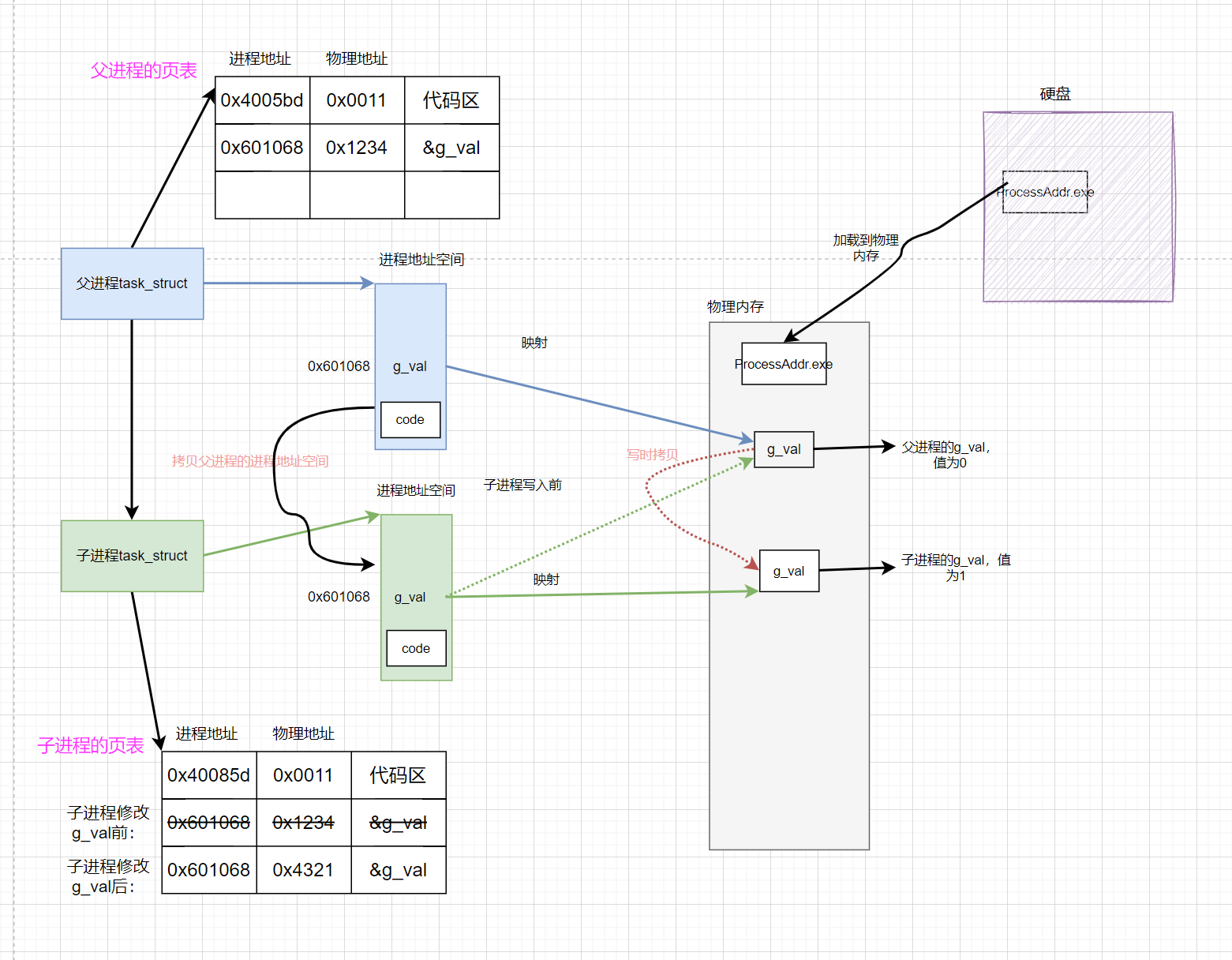
Task: Select g_val box pointing to 子进程的g_val
Action: click(x=789, y=571)
